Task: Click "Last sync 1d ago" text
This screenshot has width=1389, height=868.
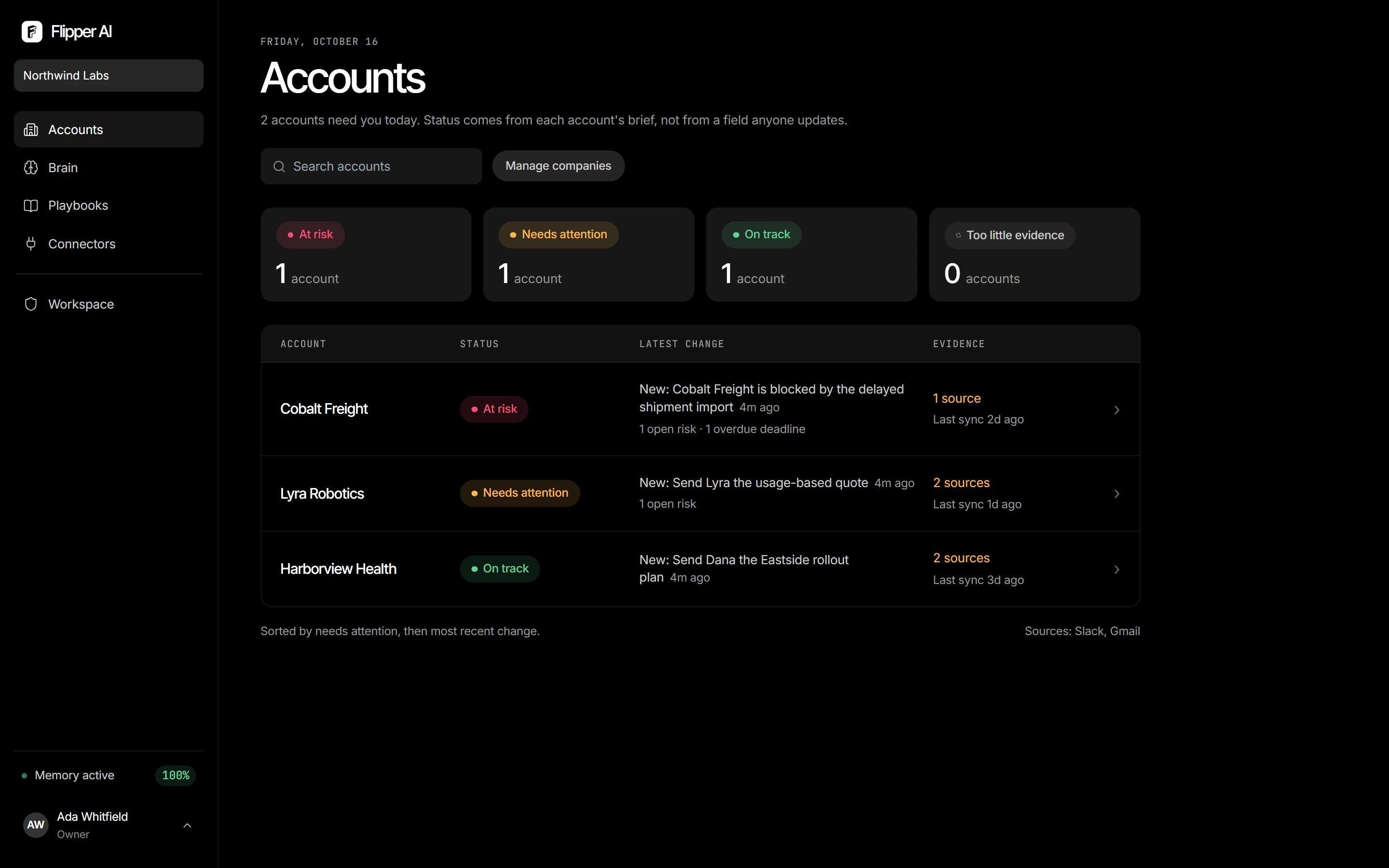Action: pos(977,504)
